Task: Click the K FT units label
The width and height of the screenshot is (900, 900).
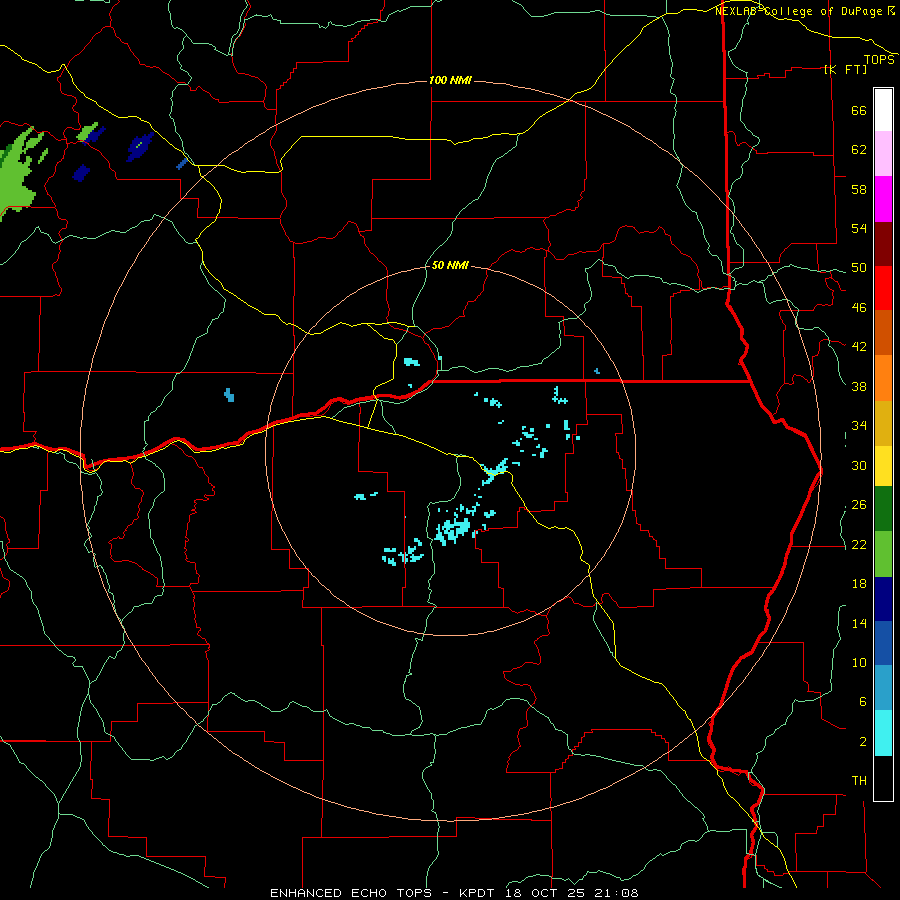Action: tap(845, 69)
